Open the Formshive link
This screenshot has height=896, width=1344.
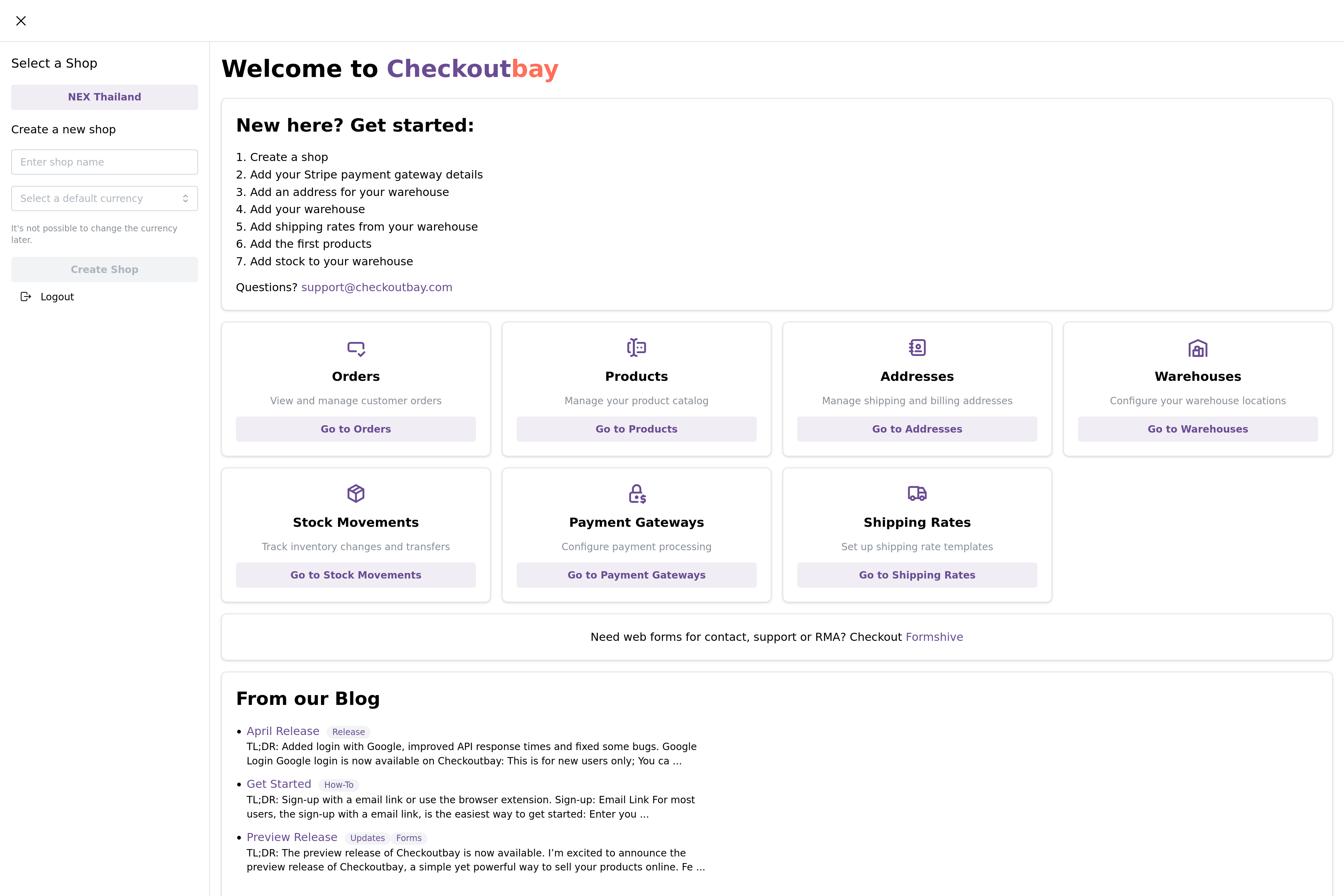(x=934, y=637)
